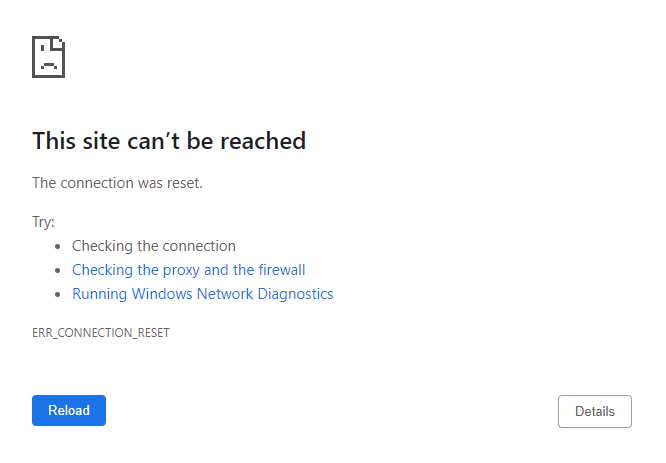Click The connection was reset message

(118, 183)
